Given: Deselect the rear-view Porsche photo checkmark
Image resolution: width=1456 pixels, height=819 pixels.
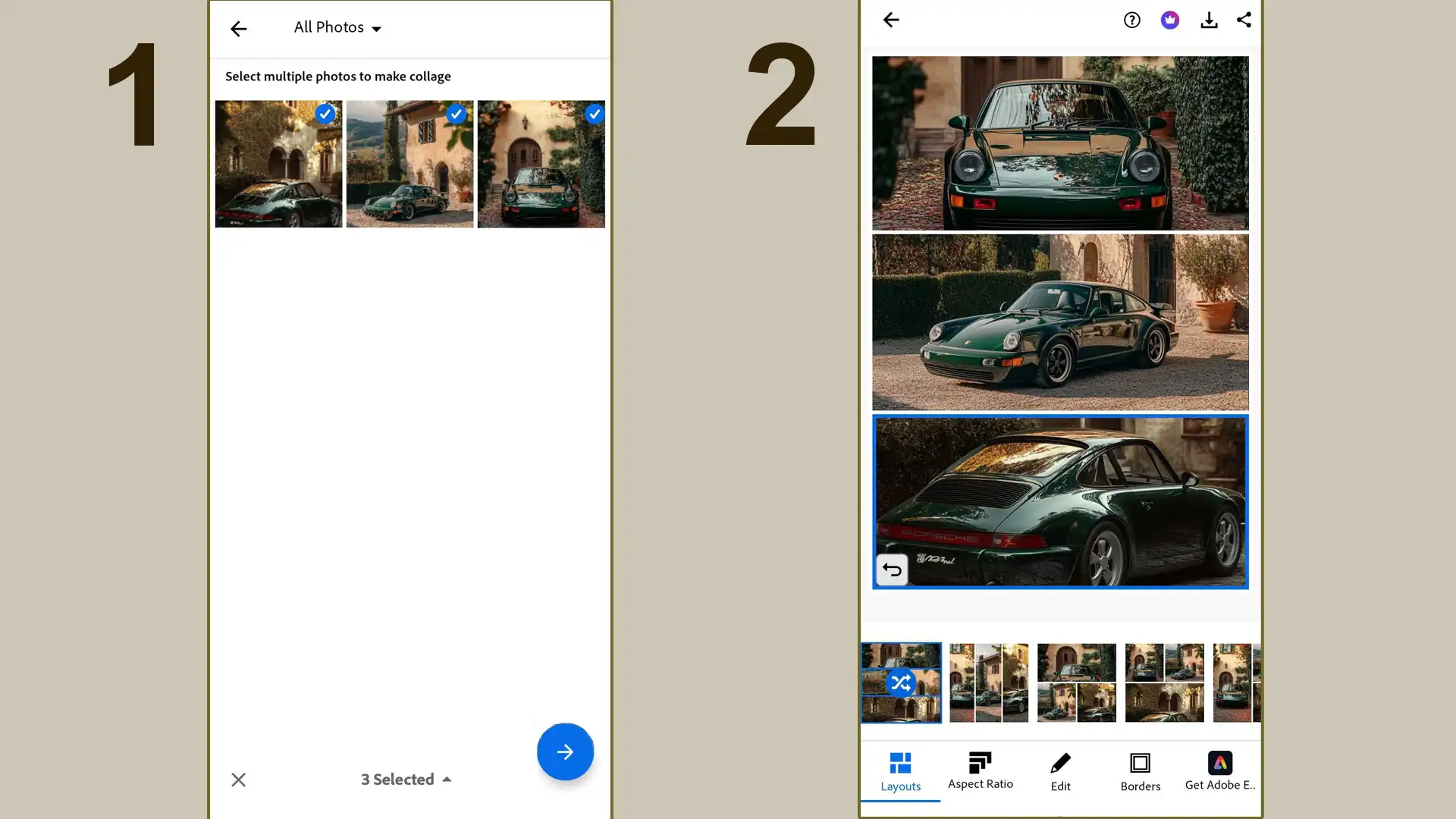Looking at the screenshot, I should [325, 114].
